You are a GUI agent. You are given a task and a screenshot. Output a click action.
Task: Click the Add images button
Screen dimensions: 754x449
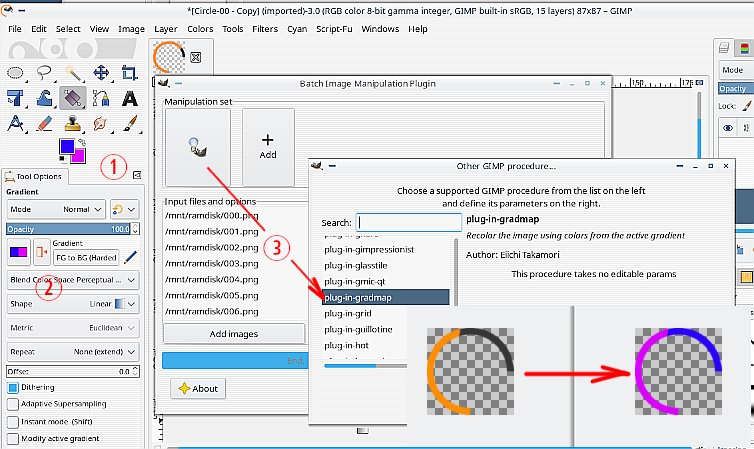tap(234, 334)
